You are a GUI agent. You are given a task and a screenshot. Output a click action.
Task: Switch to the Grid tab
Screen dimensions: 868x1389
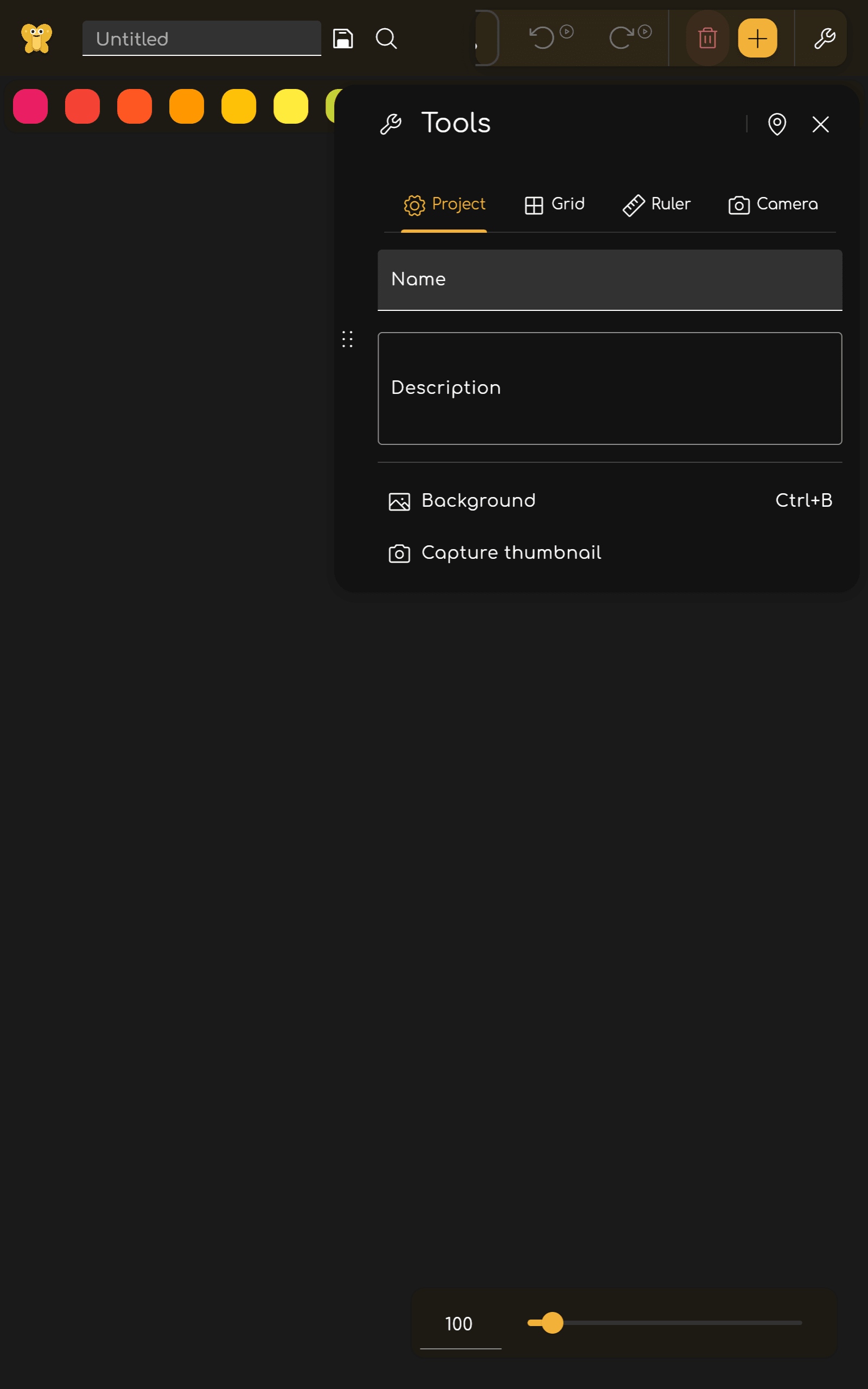554,205
